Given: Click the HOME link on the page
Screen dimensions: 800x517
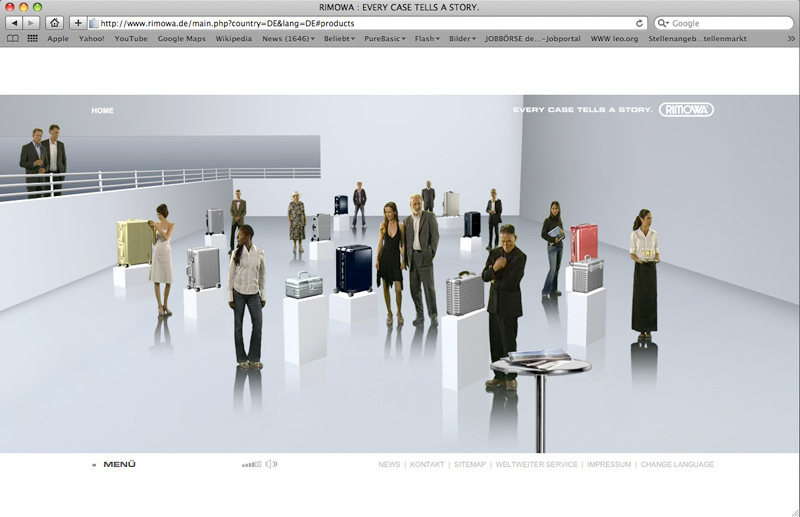Looking at the screenshot, I should coord(103,110).
